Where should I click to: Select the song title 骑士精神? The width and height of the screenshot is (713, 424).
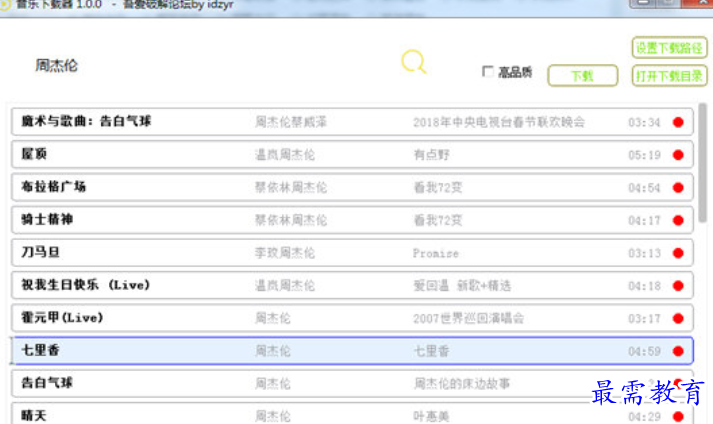(47, 220)
